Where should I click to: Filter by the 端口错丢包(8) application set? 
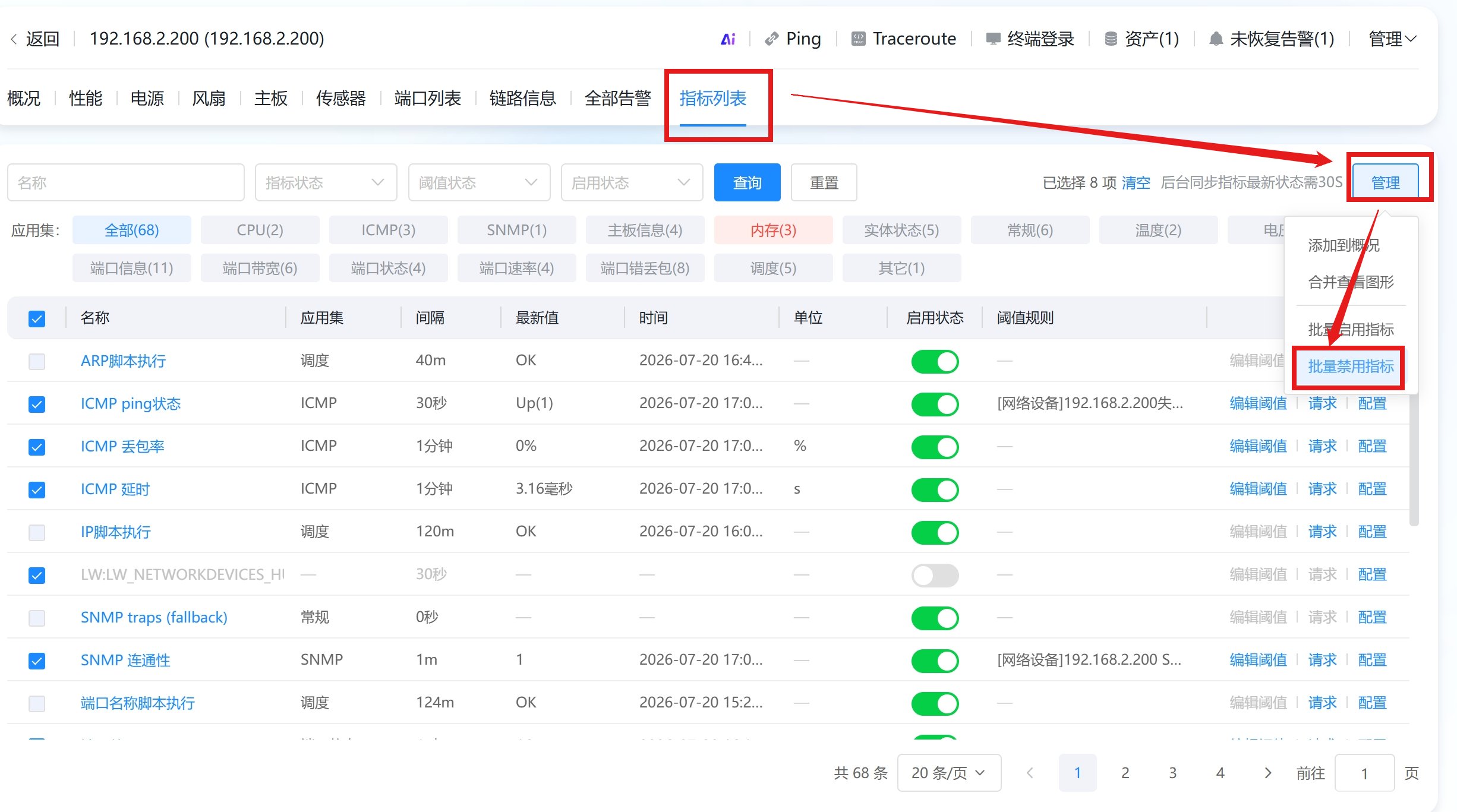coord(645,268)
